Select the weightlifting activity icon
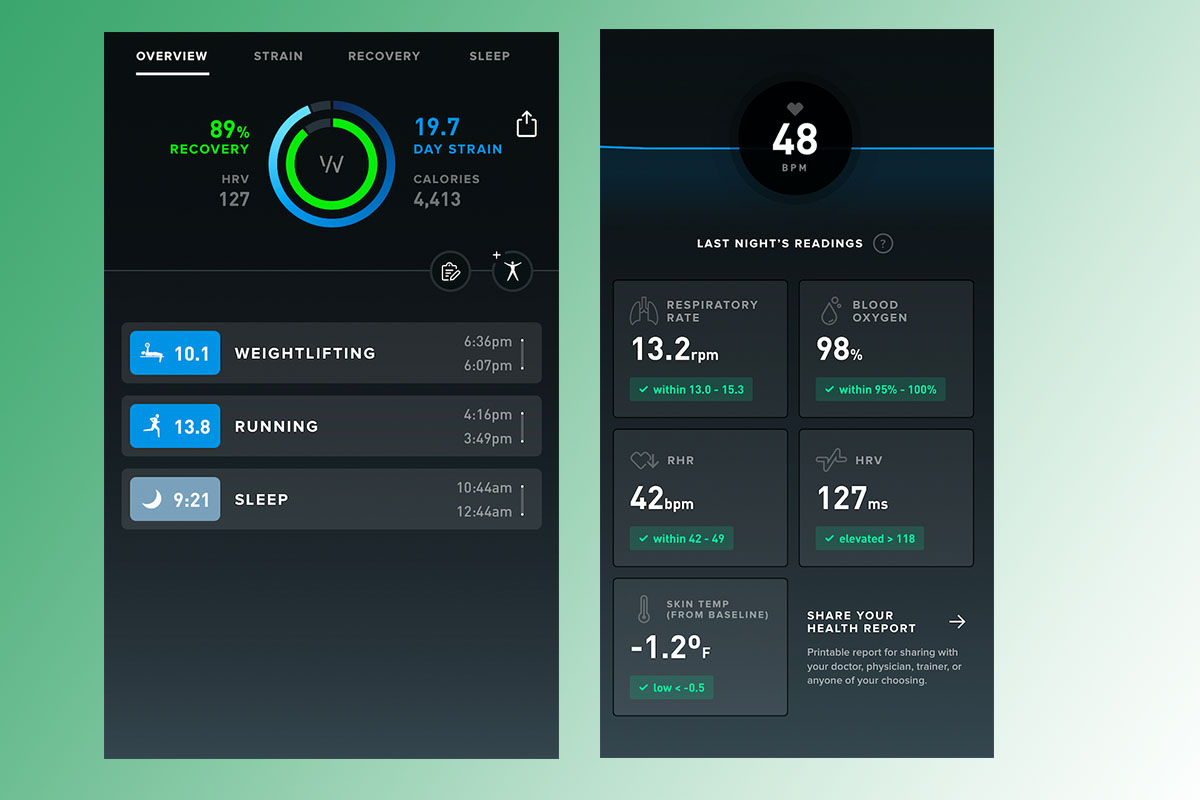 (x=151, y=352)
